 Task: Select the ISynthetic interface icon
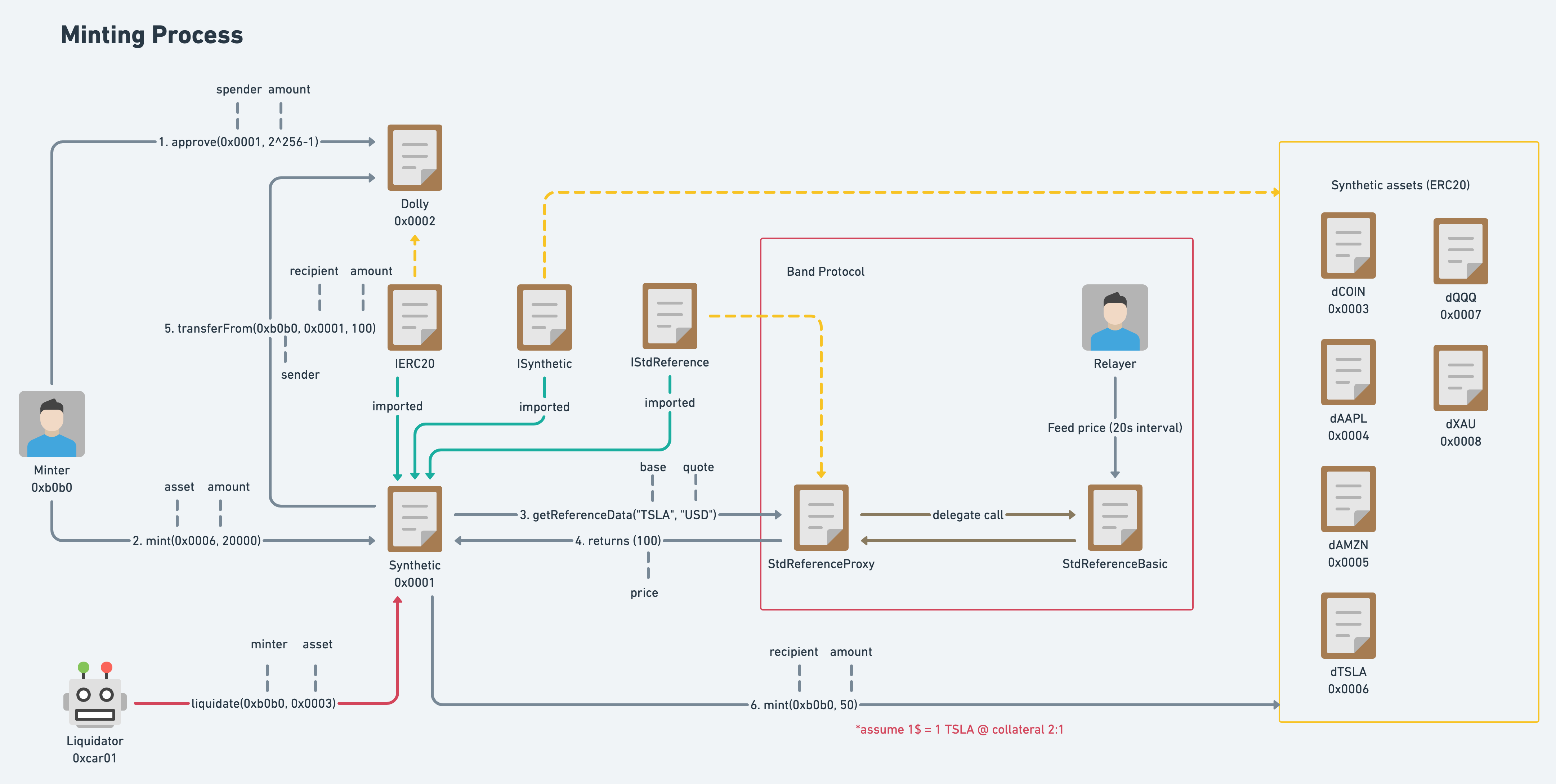[544, 317]
